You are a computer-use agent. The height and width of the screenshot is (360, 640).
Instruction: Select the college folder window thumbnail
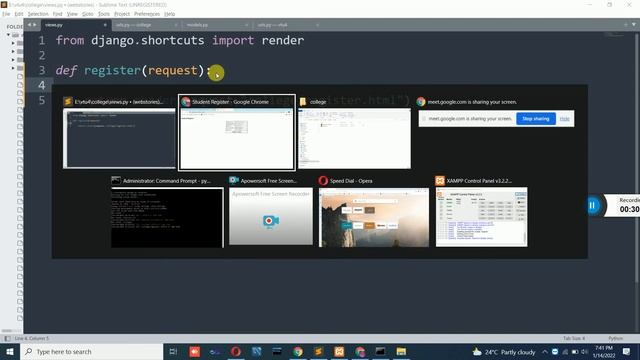(354, 138)
